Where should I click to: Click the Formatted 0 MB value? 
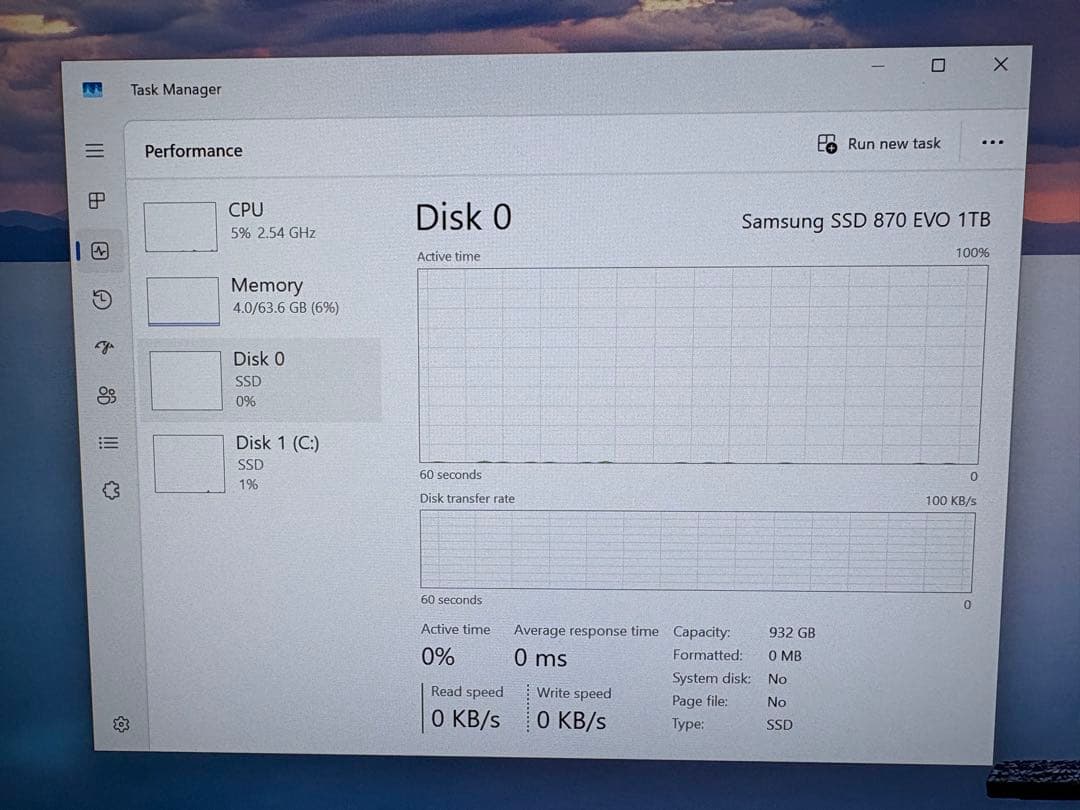pyautogui.click(x=785, y=656)
